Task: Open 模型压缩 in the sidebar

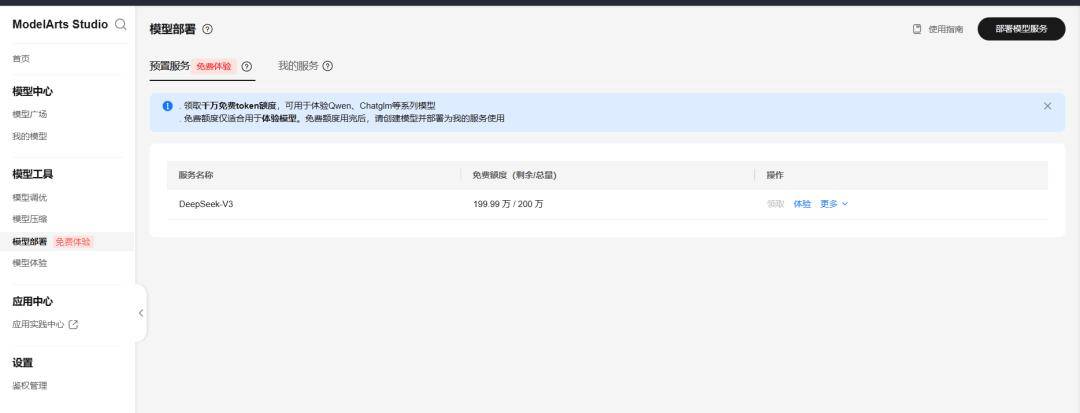Action: coord(30,220)
